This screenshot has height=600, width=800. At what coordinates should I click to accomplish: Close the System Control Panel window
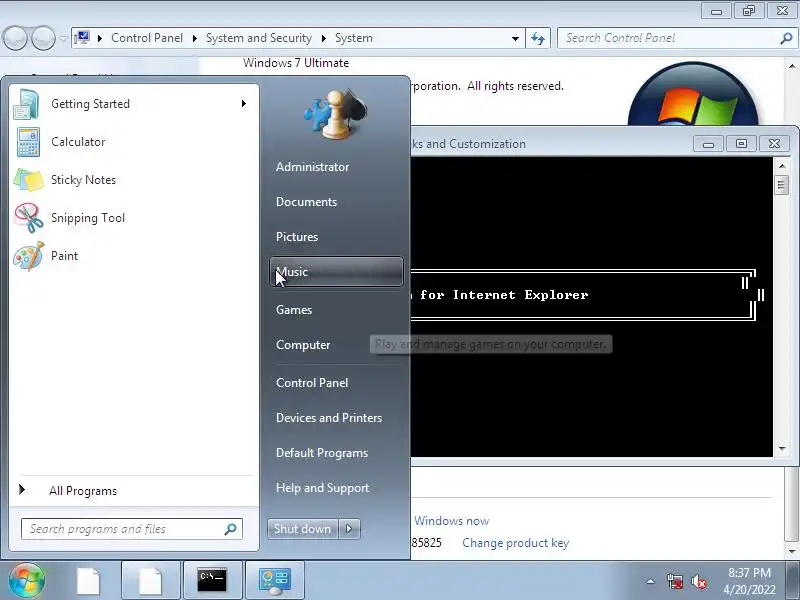point(782,11)
